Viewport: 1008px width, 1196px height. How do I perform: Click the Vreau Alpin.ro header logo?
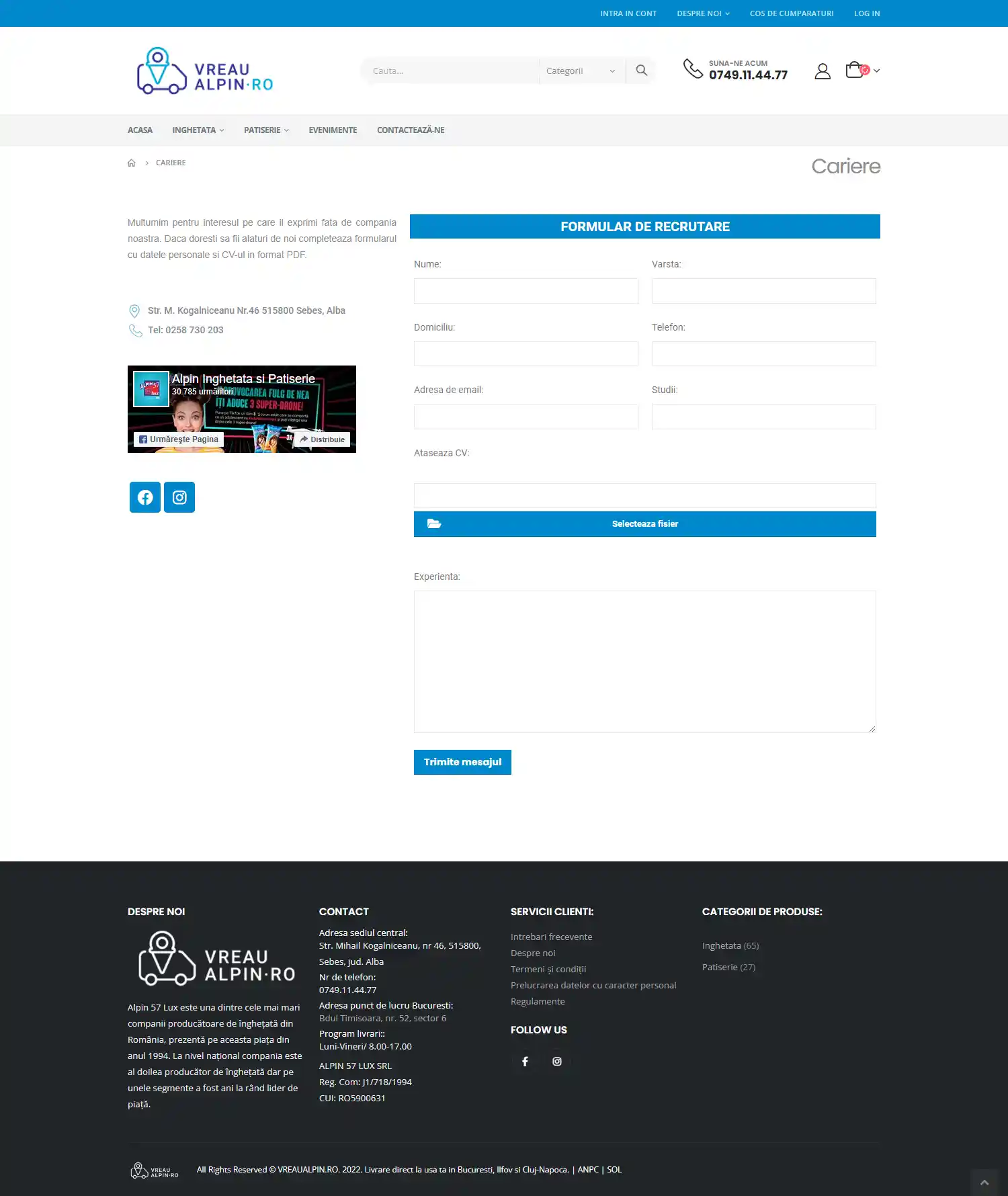pyautogui.click(x=205, y=71)
